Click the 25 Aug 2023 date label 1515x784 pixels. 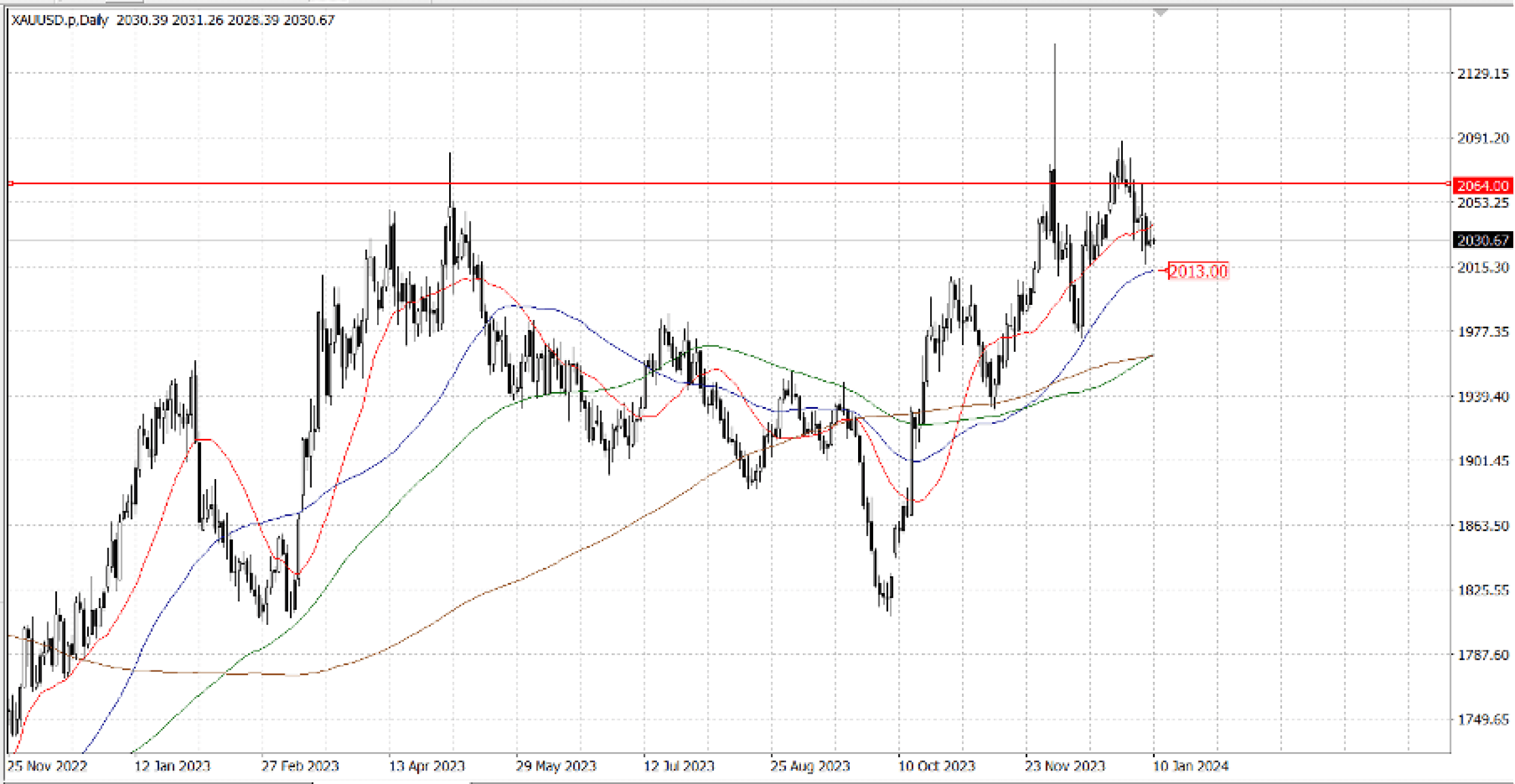point(809,766)
